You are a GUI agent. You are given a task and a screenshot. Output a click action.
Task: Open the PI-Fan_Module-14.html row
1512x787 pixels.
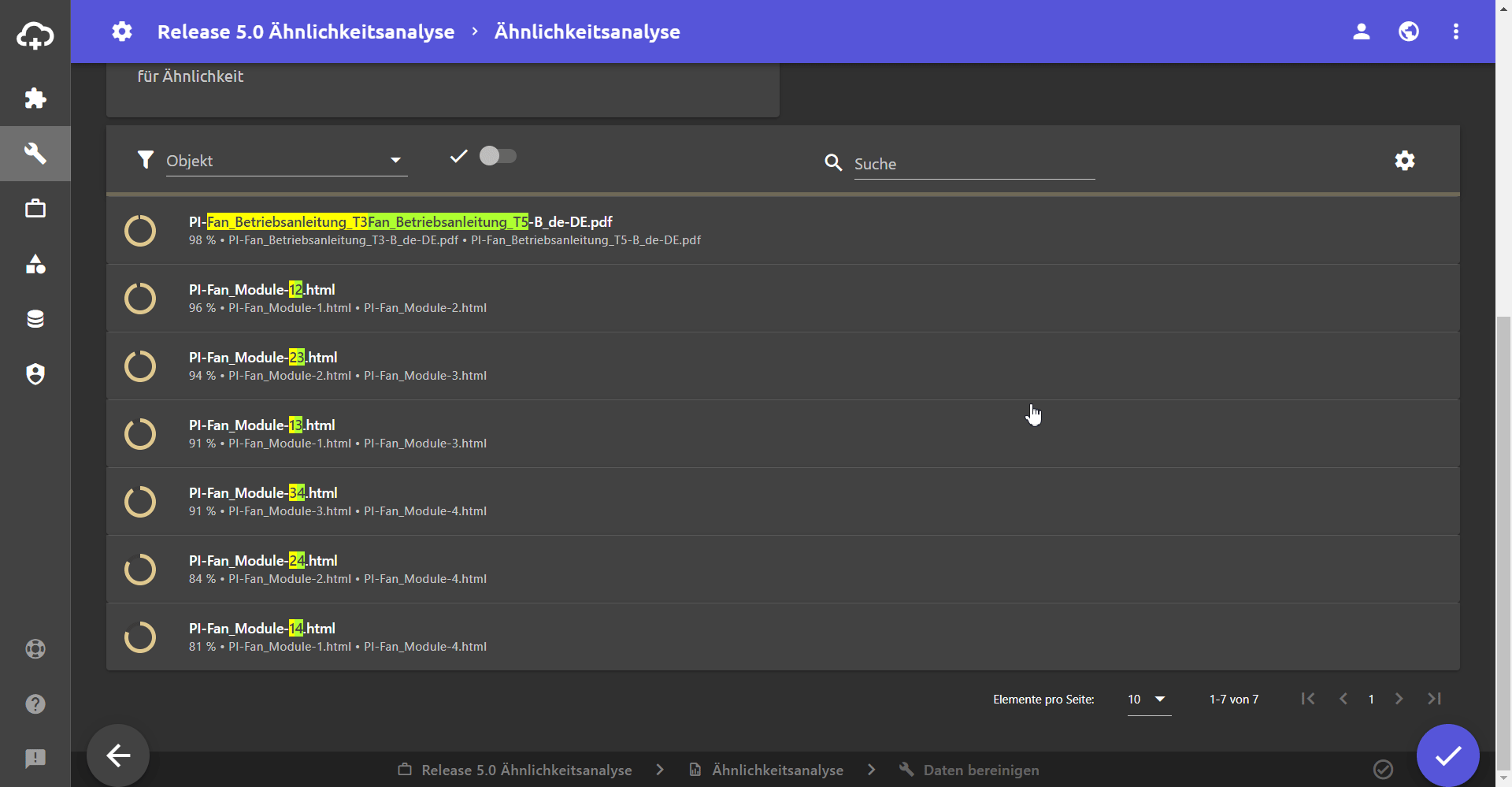[x=783, y=637]
